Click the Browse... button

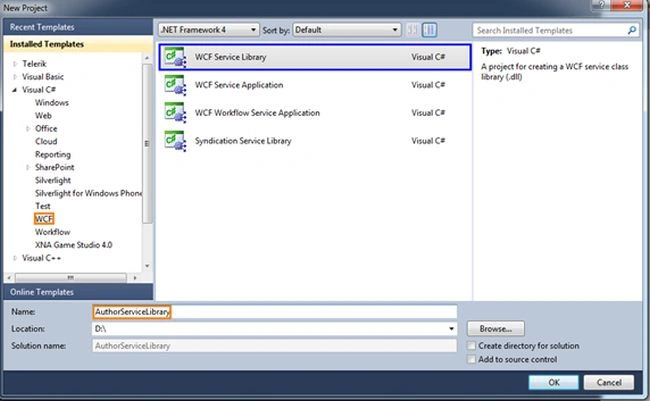click(495, 329)
